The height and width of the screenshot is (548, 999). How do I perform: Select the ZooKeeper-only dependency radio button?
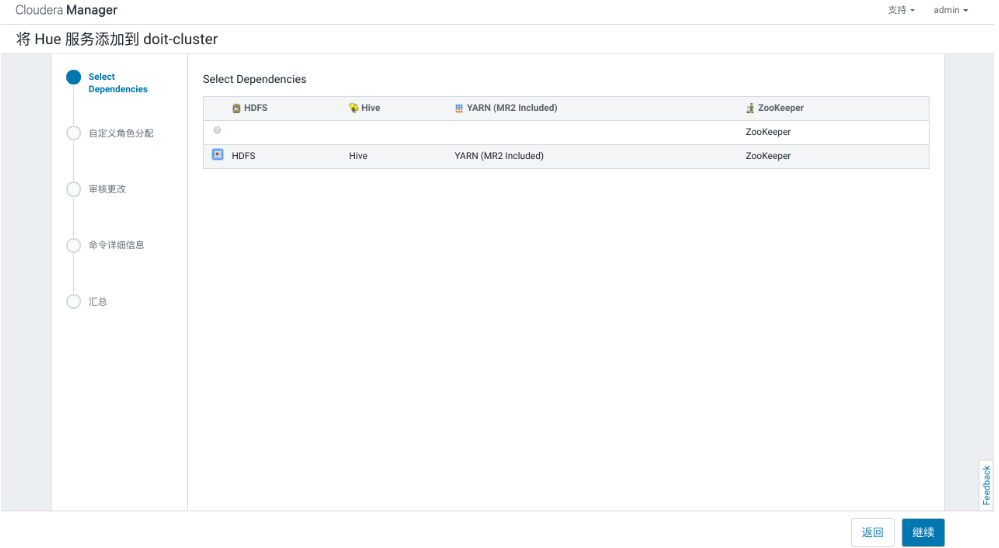pos(217,130)
